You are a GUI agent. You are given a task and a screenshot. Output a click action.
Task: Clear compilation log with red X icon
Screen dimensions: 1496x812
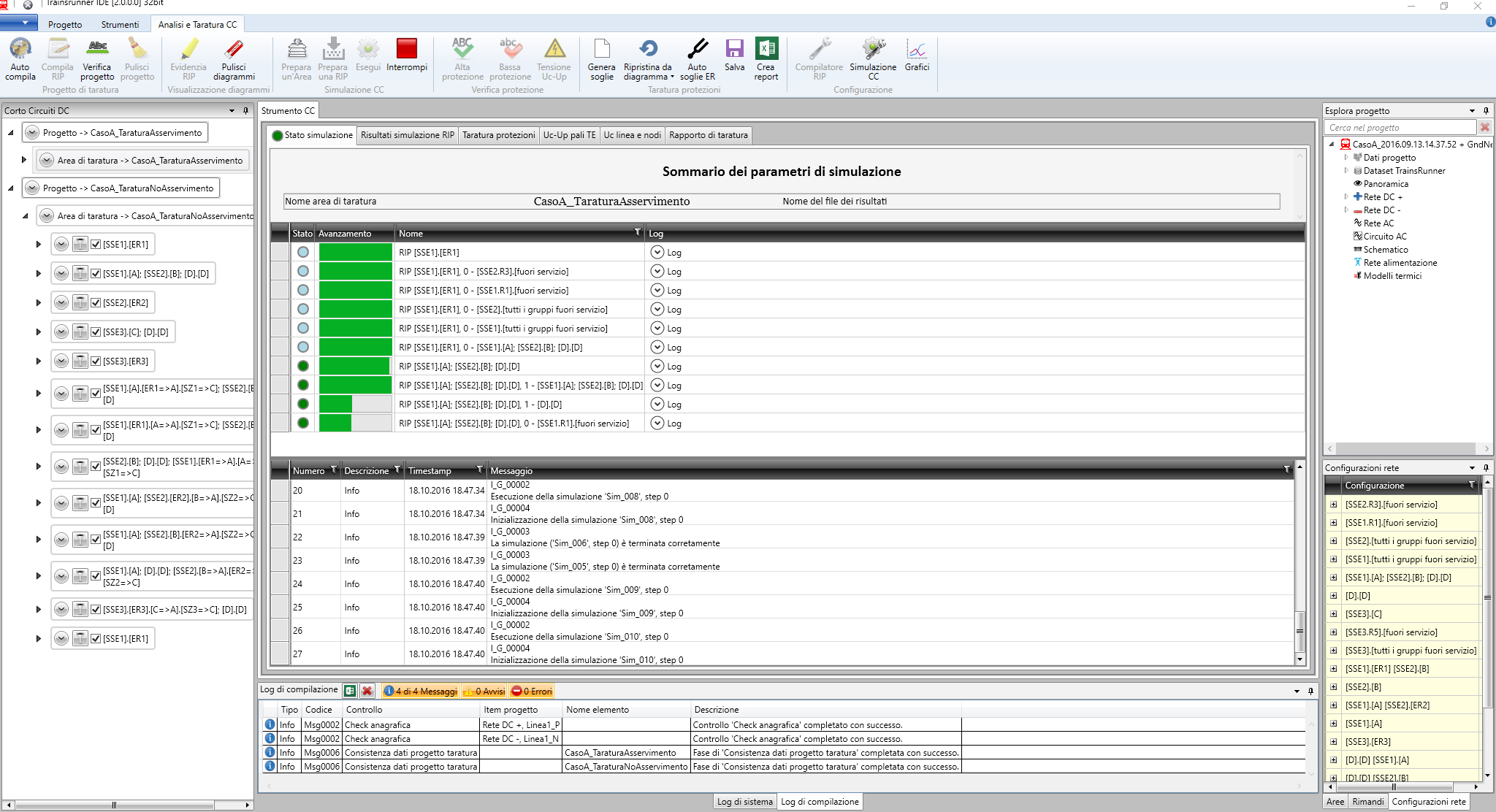367,691
